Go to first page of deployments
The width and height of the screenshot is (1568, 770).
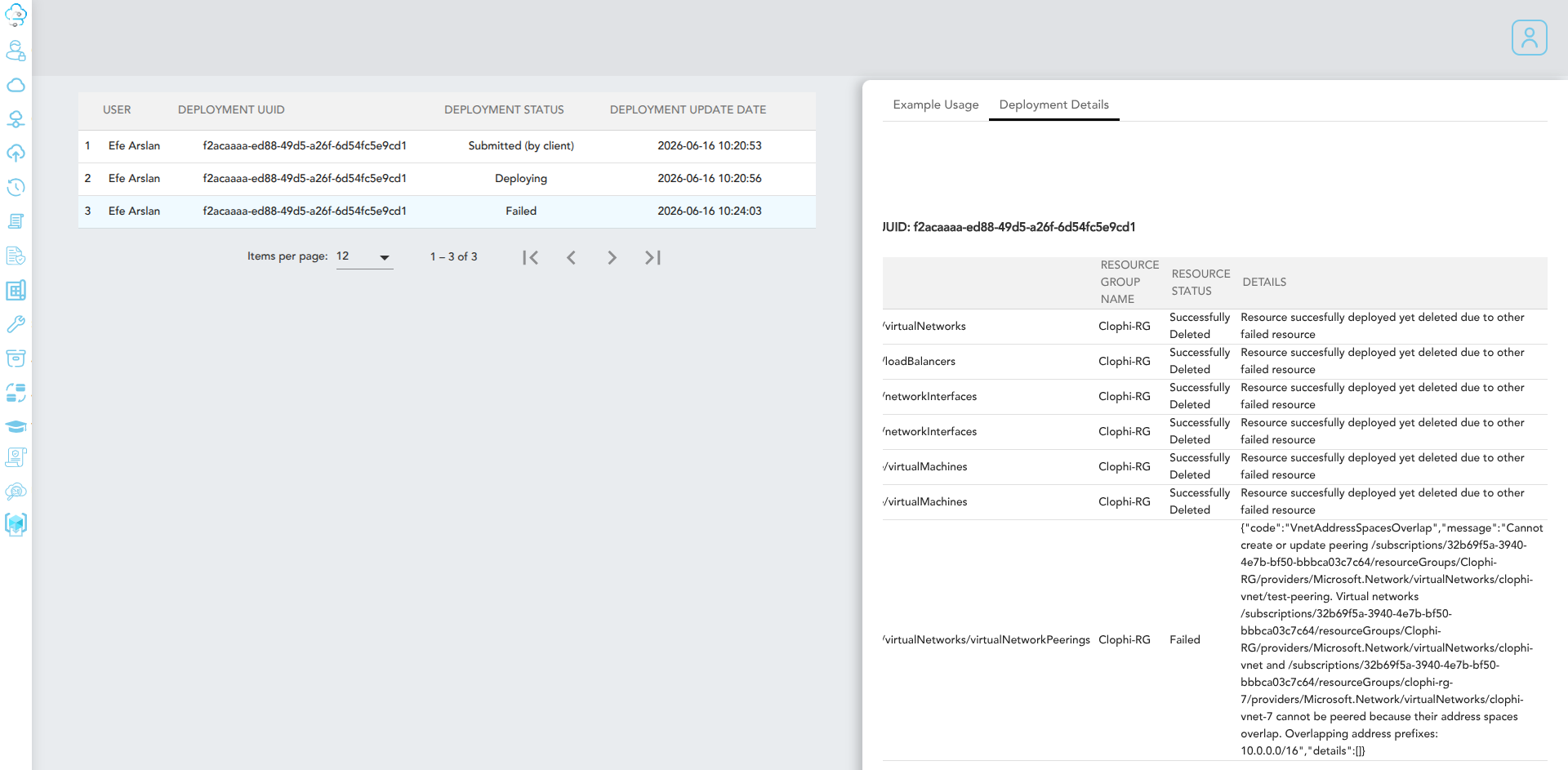click(x=530, y=257)
